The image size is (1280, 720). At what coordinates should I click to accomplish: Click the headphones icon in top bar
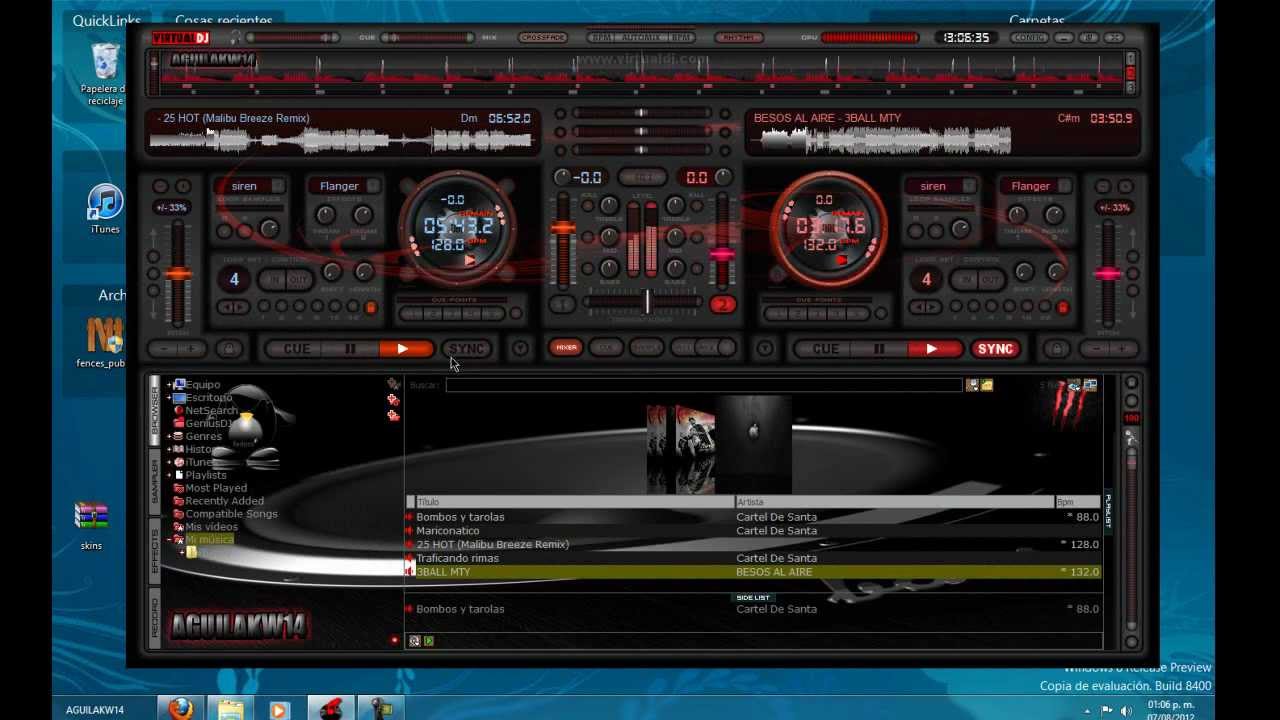[236, 38]
